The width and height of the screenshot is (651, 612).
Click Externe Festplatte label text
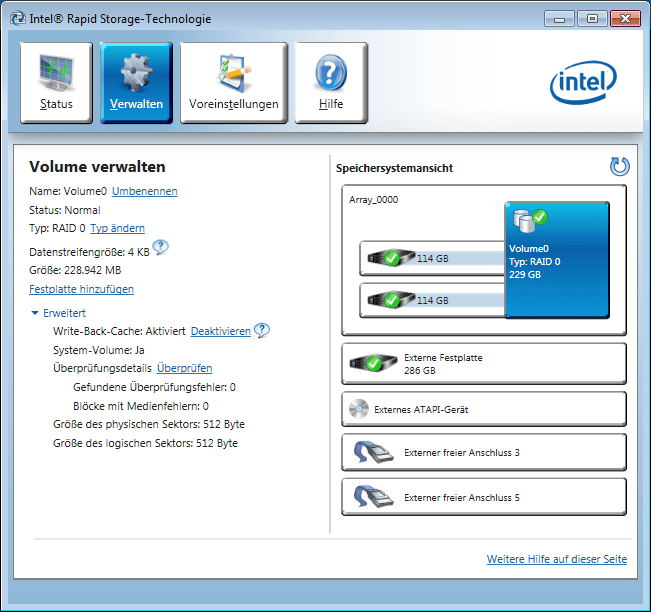pyautogui.click(x=443, y=357)
